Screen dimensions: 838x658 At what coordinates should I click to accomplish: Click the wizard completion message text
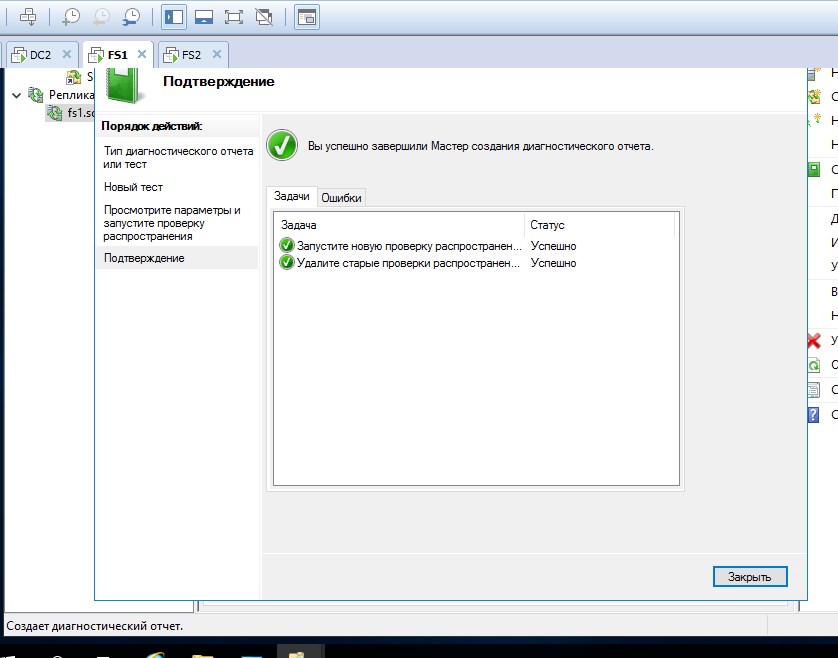(x=480, y=146)
